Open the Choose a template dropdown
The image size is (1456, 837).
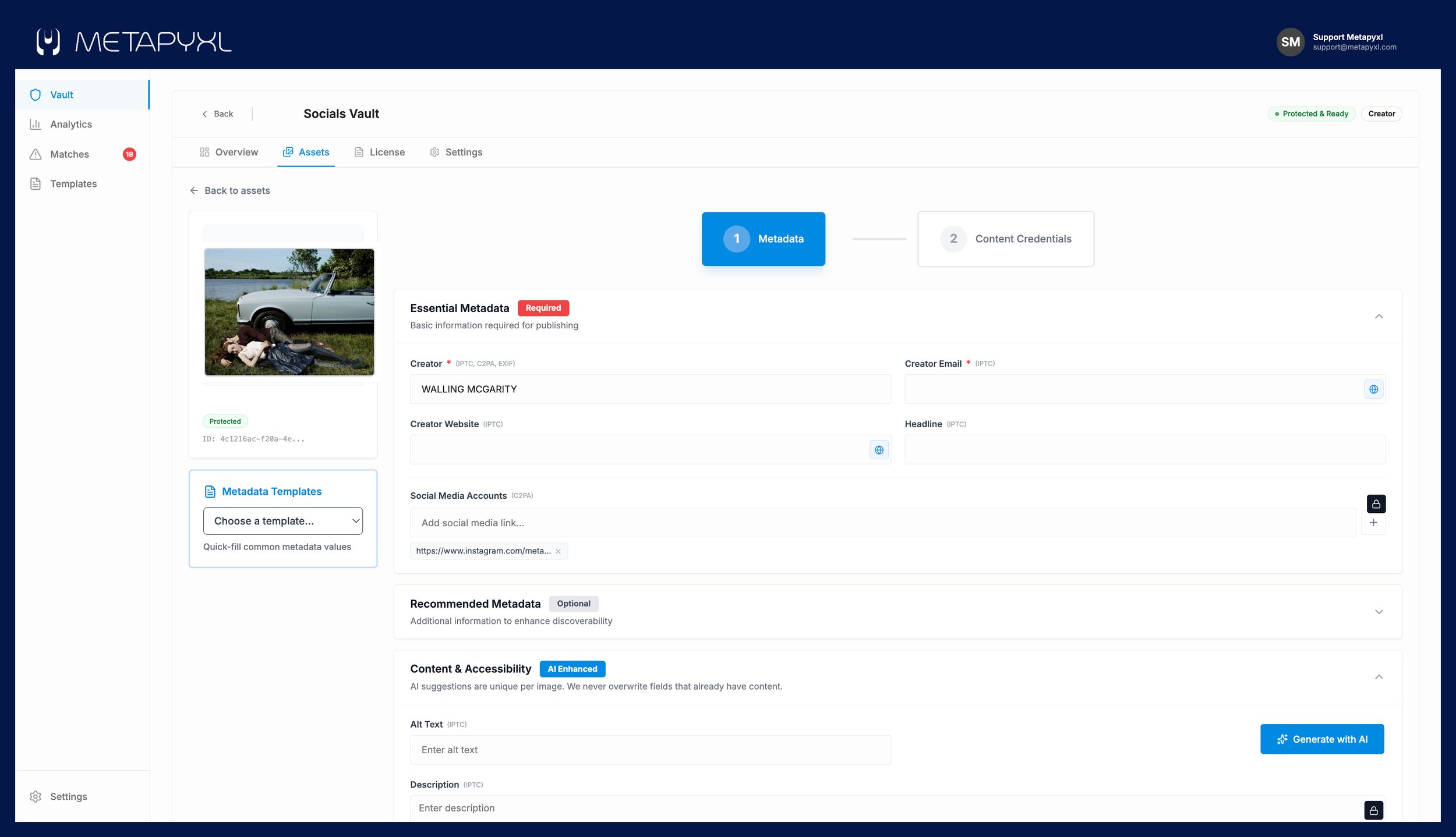pos(283,521)
